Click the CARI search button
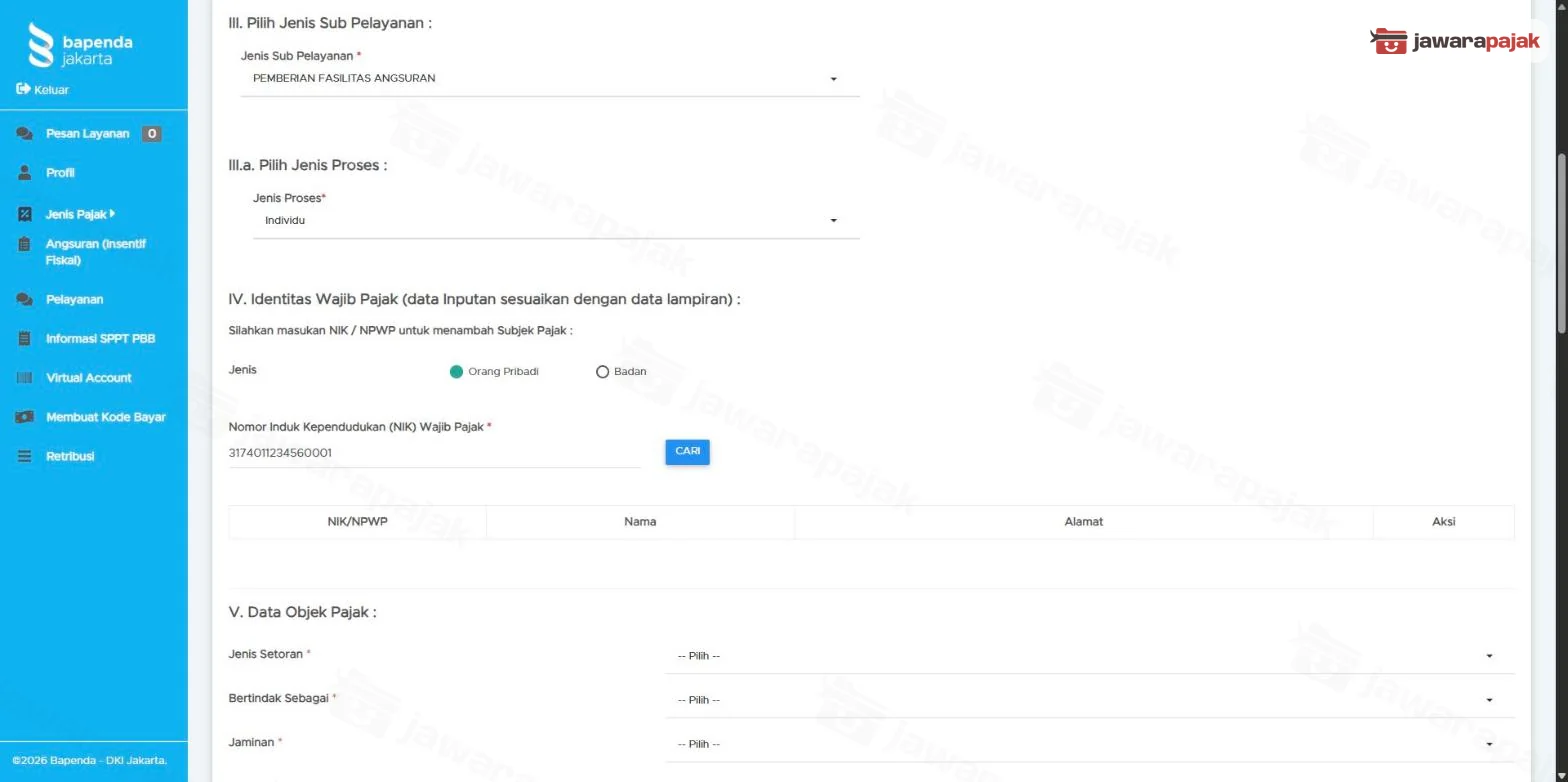The image size is (1568, 782). click(687, 452)
